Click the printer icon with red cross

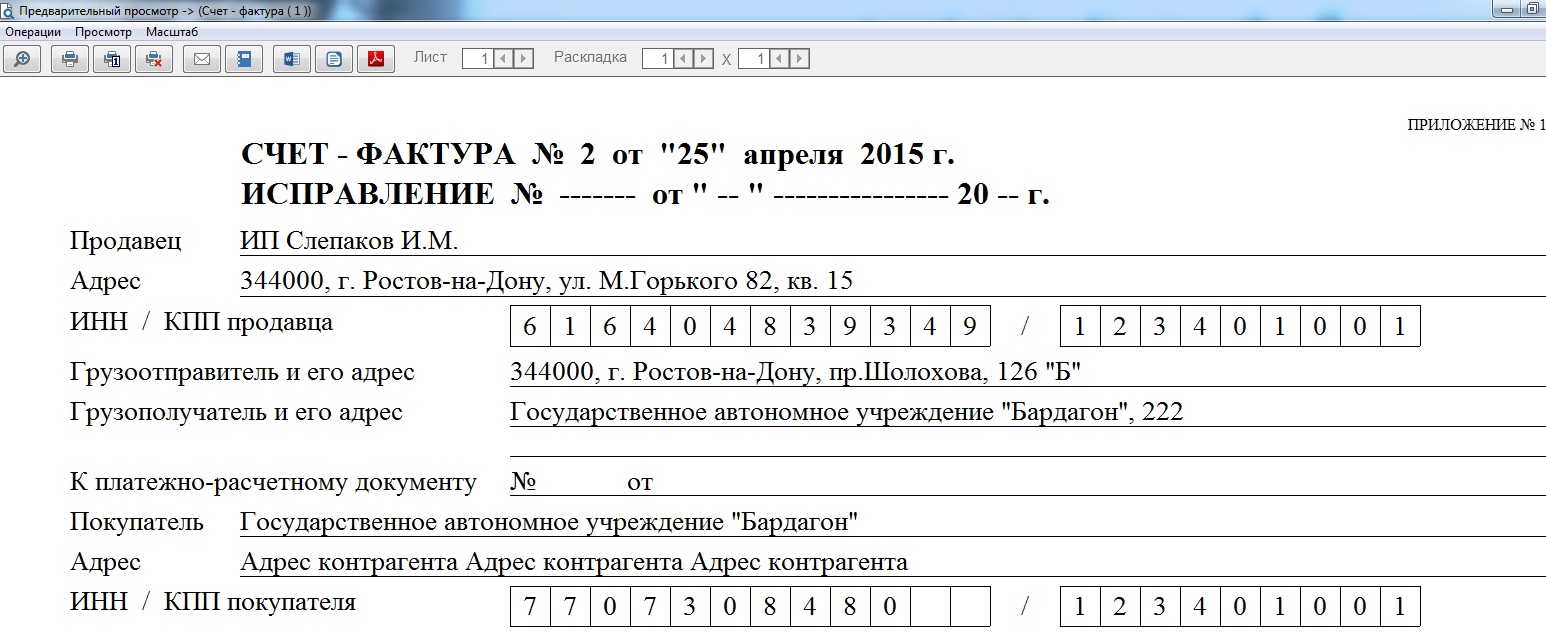point(154,59)
